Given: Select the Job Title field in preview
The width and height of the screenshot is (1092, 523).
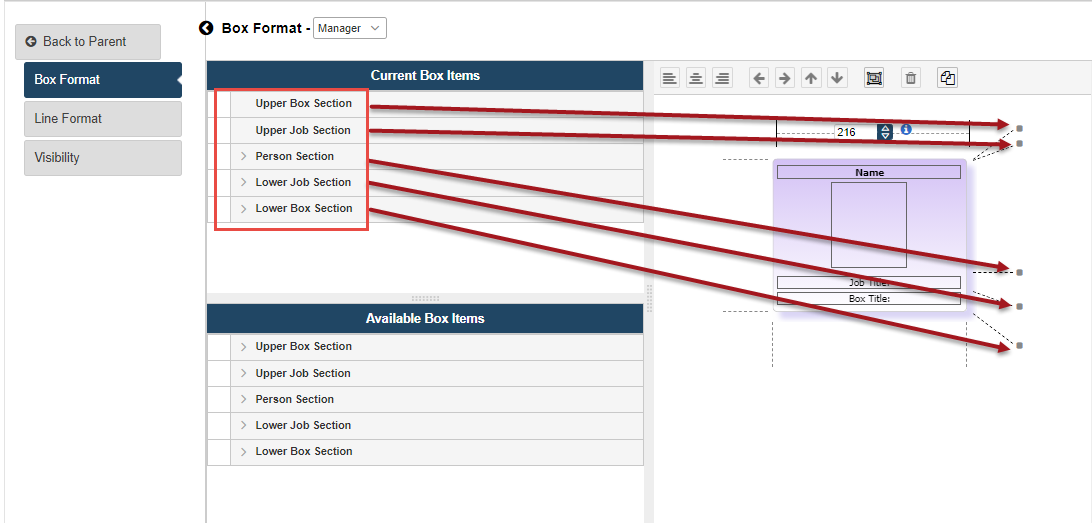Looking at the screenshot, I should (868, 283).
